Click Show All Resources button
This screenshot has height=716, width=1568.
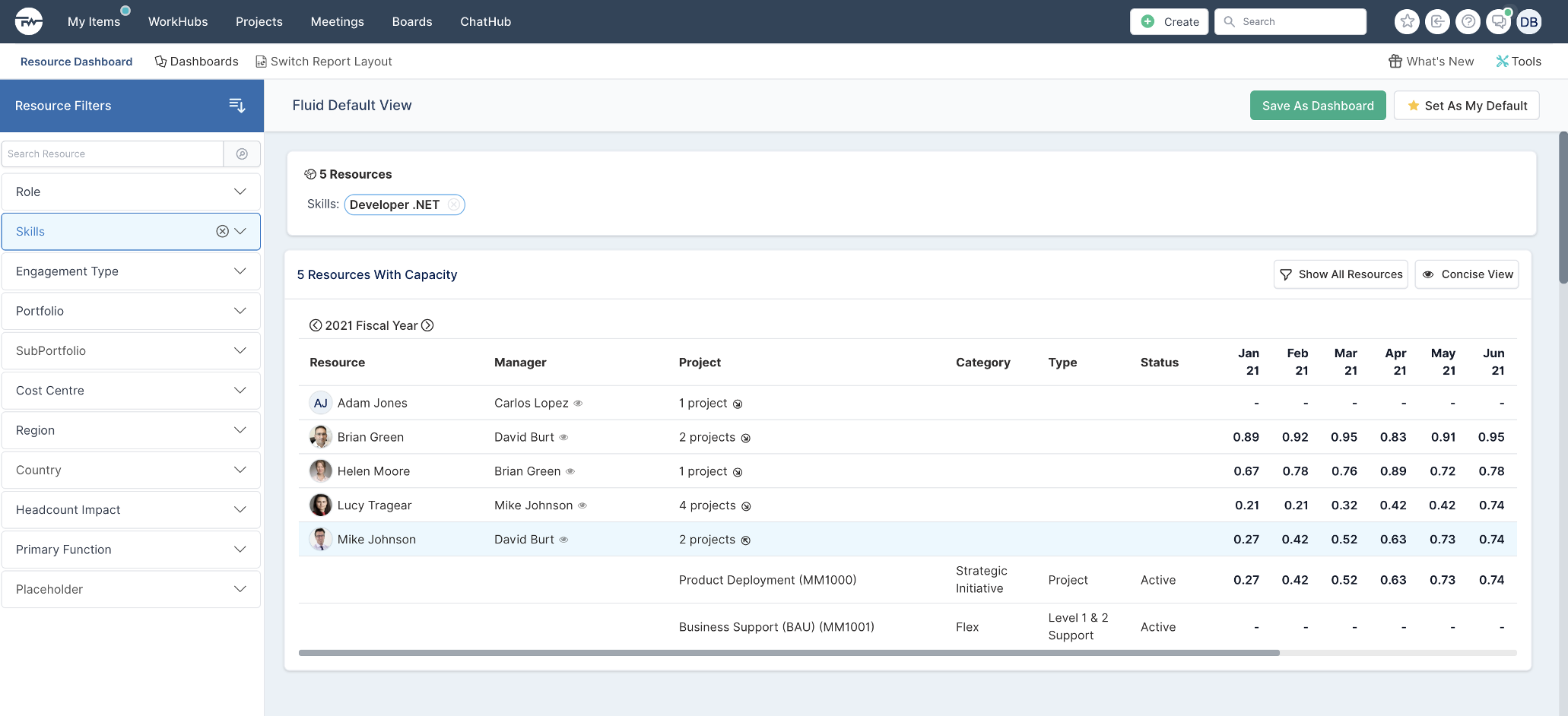[x=1341, y=274]
